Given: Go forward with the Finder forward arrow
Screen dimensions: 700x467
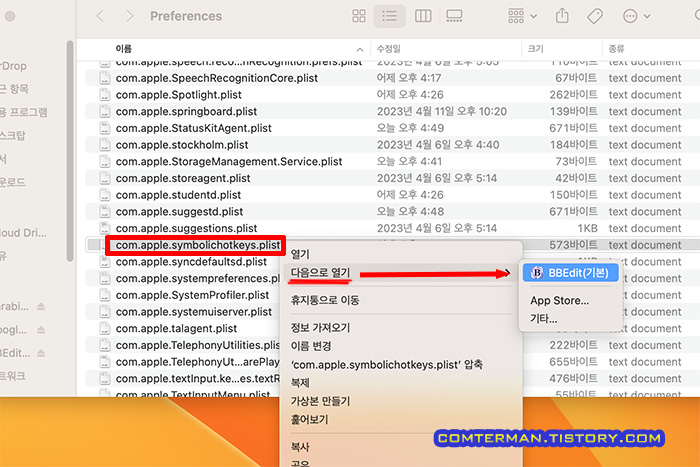Looking at the screenshot, I should (x=129, y=16).
